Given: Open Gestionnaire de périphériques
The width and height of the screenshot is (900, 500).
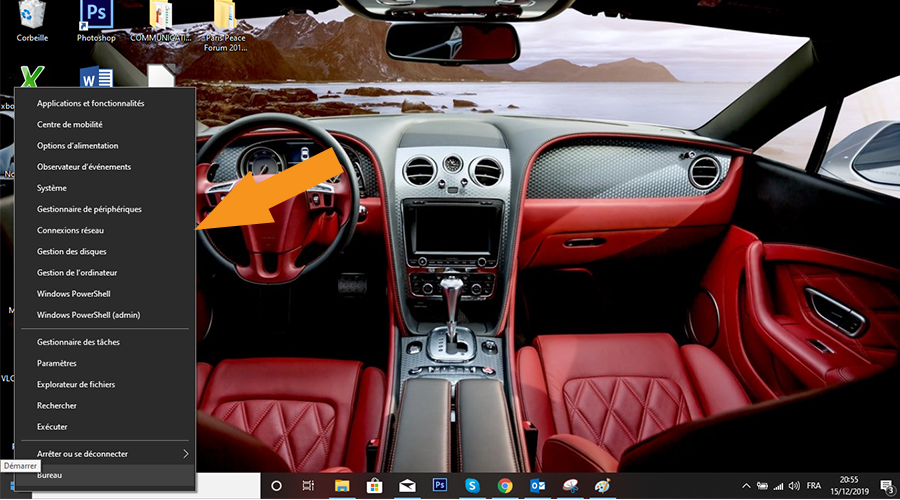Looking at the screenshot, I should point(105,210).
